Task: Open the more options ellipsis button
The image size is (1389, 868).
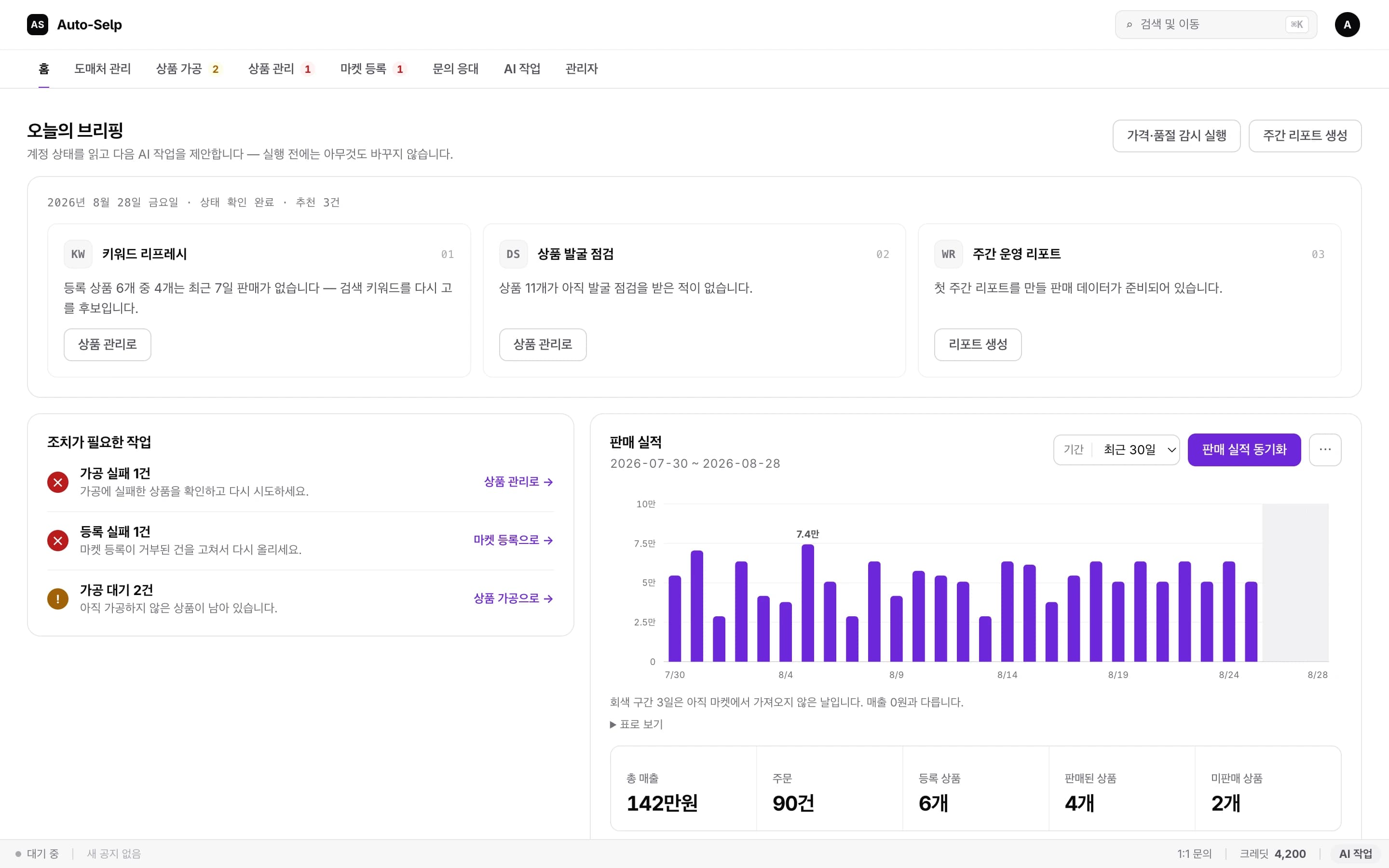Action: [x=1325, y=449]
